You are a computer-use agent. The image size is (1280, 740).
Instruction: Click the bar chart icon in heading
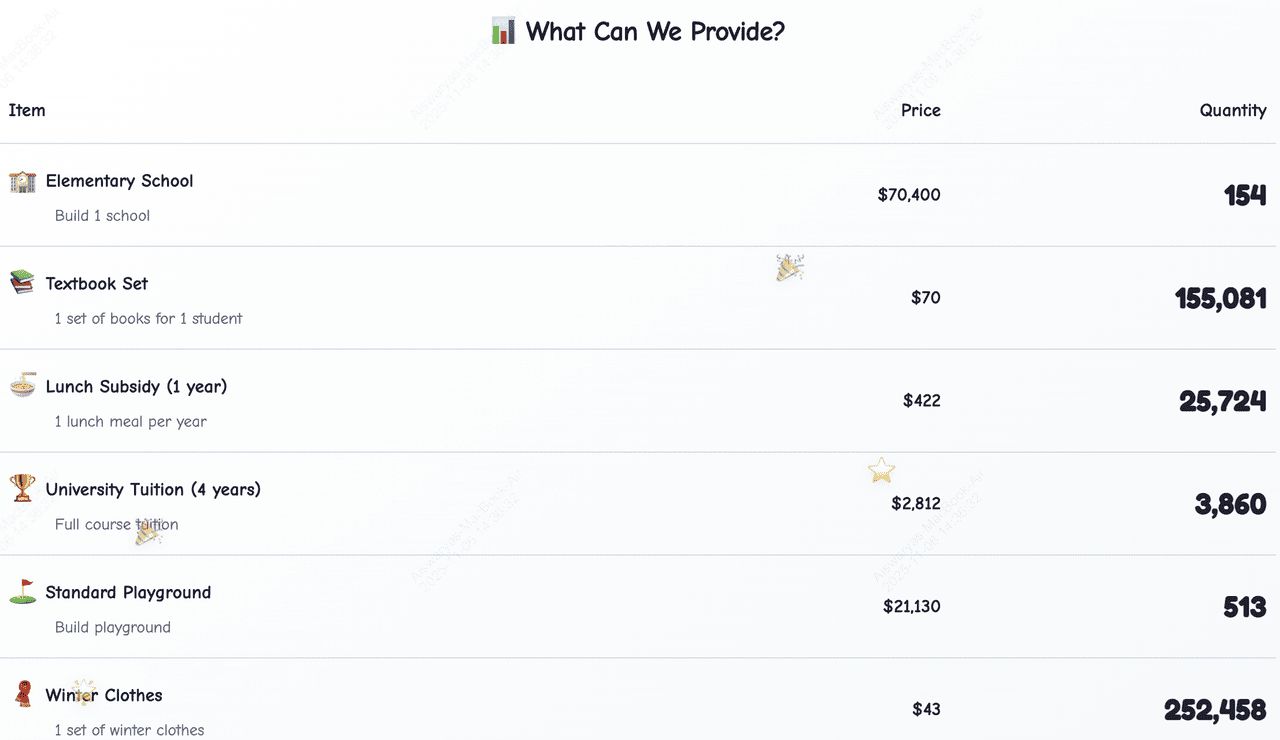pos(504,31)
